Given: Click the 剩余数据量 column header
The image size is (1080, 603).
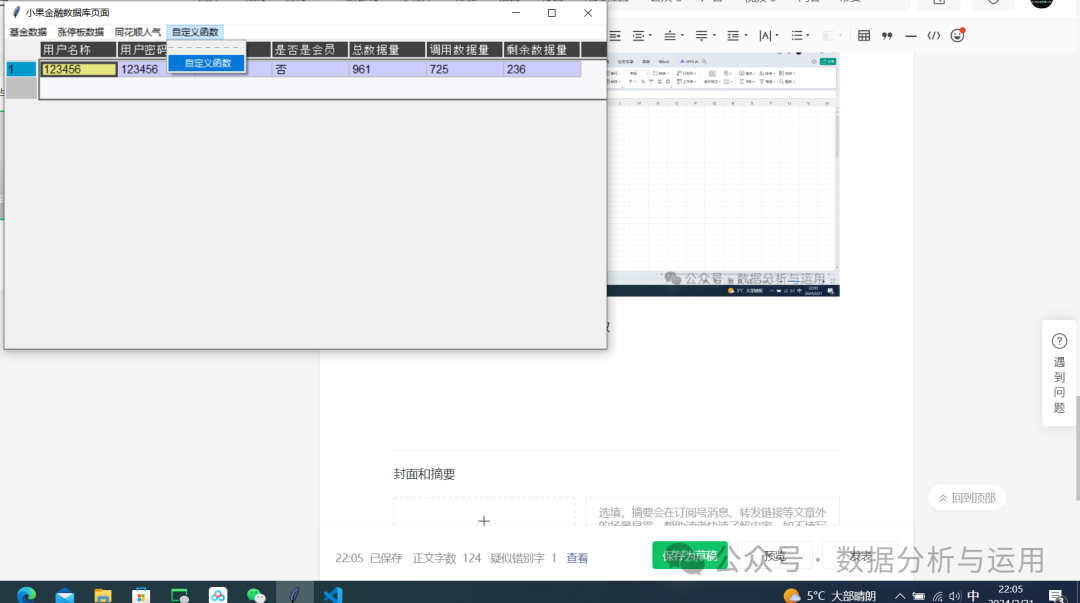Looking at the screenshot, I should click(541, 50).
